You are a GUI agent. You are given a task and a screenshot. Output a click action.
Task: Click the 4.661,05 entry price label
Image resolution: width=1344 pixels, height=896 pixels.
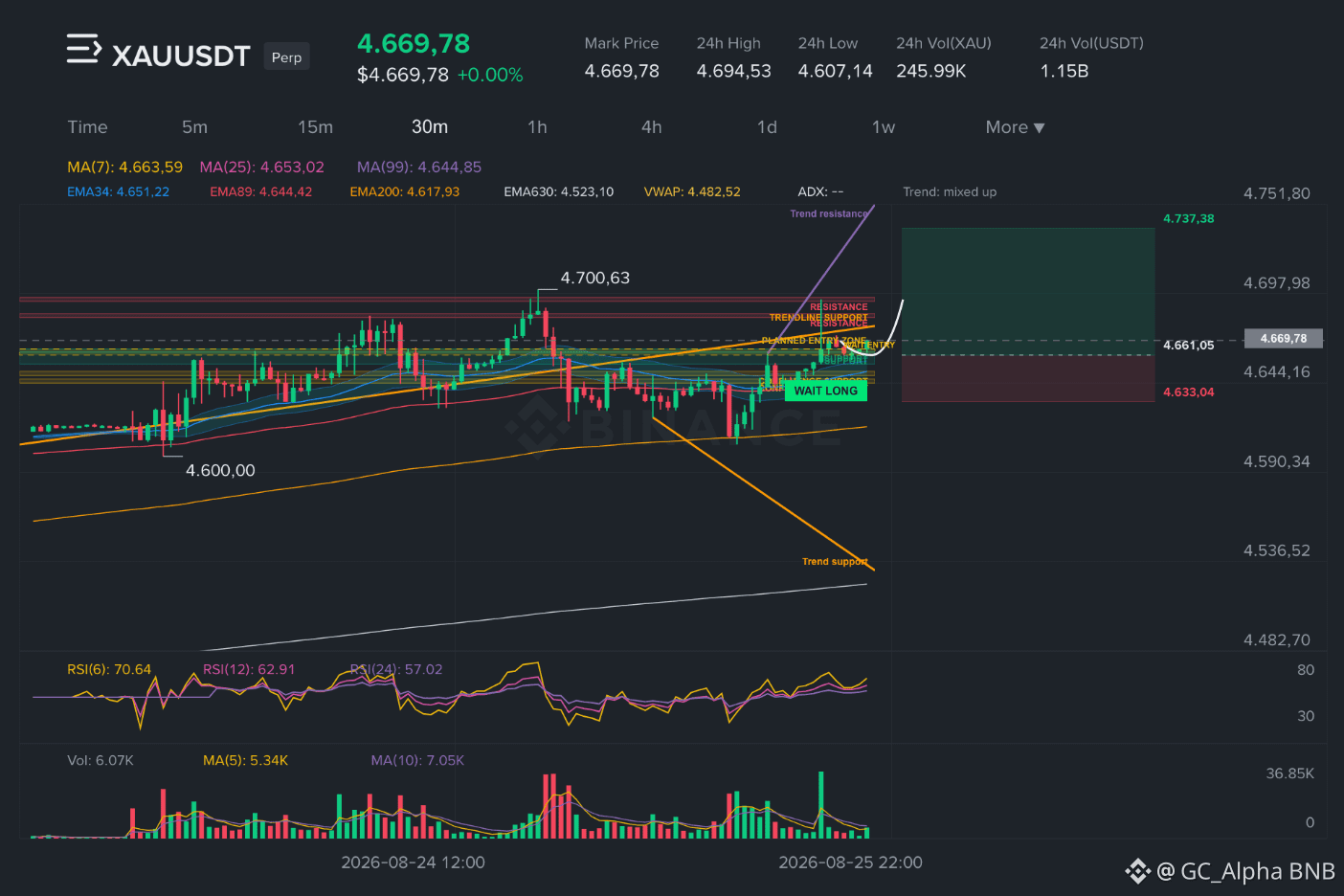[x=1188, y=346]
